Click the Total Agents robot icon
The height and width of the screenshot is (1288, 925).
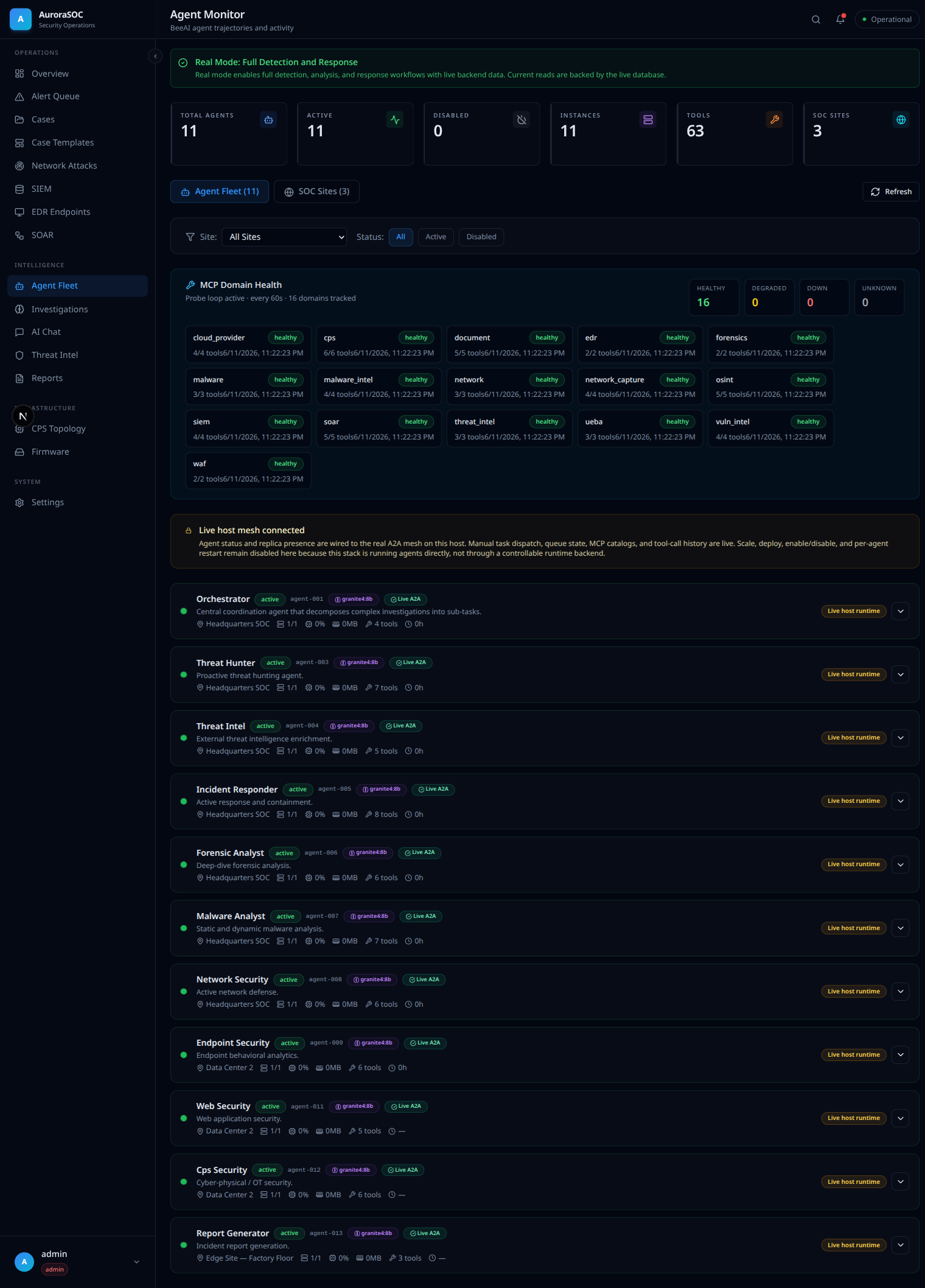coord(268,120)
